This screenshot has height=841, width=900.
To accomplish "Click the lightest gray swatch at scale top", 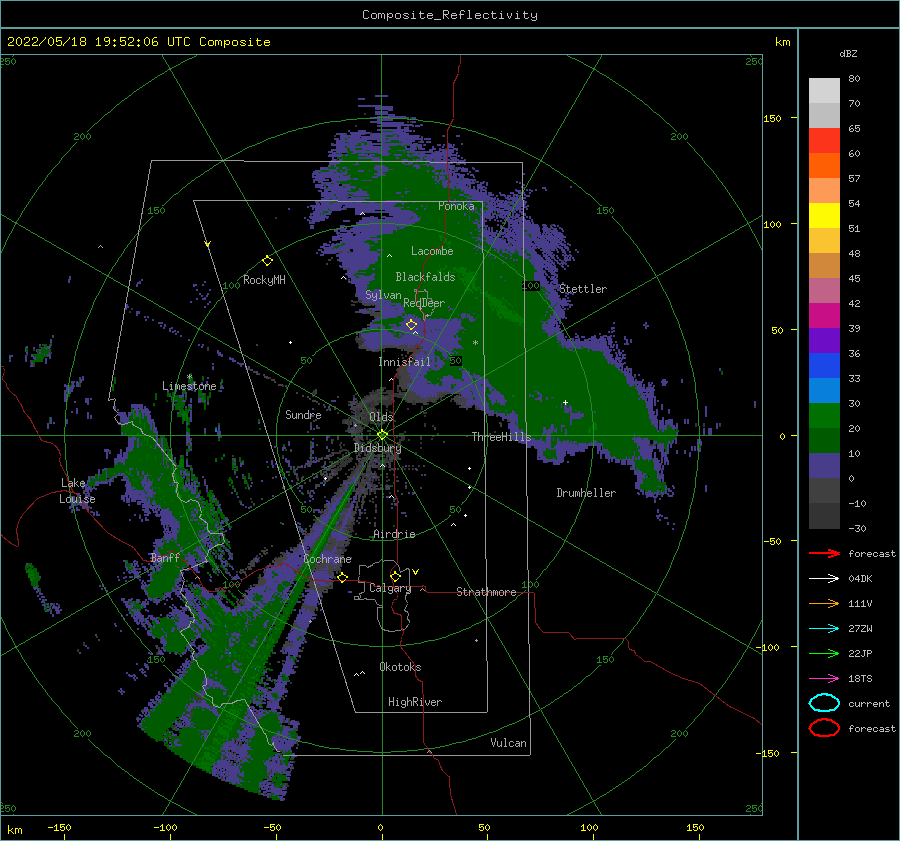I will [824, 91].
